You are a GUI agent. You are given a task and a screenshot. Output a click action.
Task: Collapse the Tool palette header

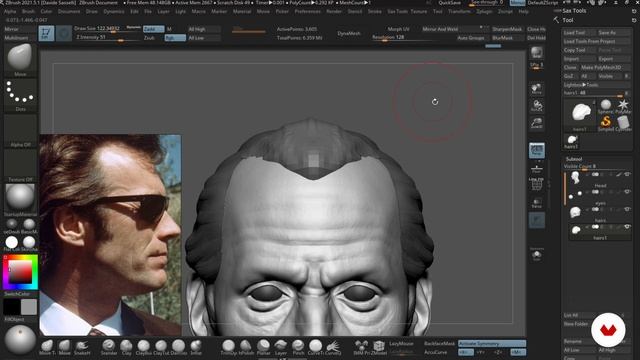(568, 20)
